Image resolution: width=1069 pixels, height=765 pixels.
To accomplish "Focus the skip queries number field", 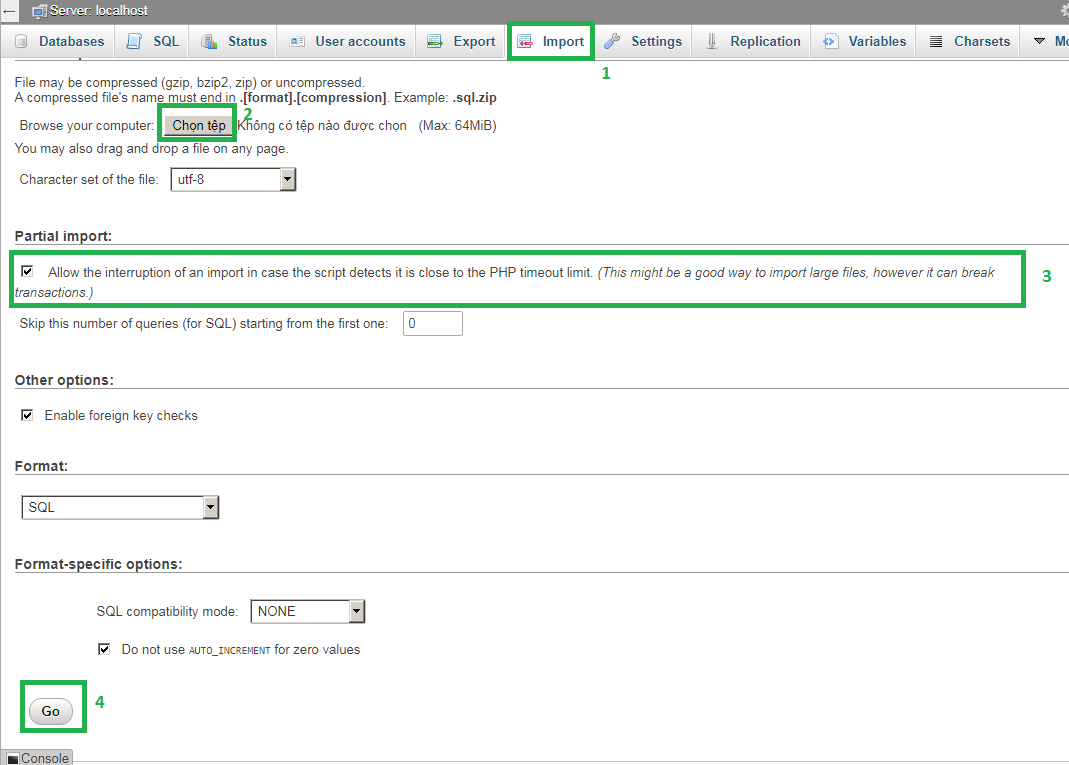I will (x=433, y=323).
